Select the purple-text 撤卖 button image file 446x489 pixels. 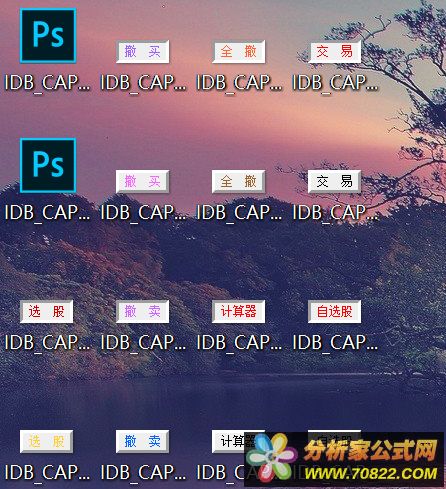pyautogui.click(x=143, y=312)
